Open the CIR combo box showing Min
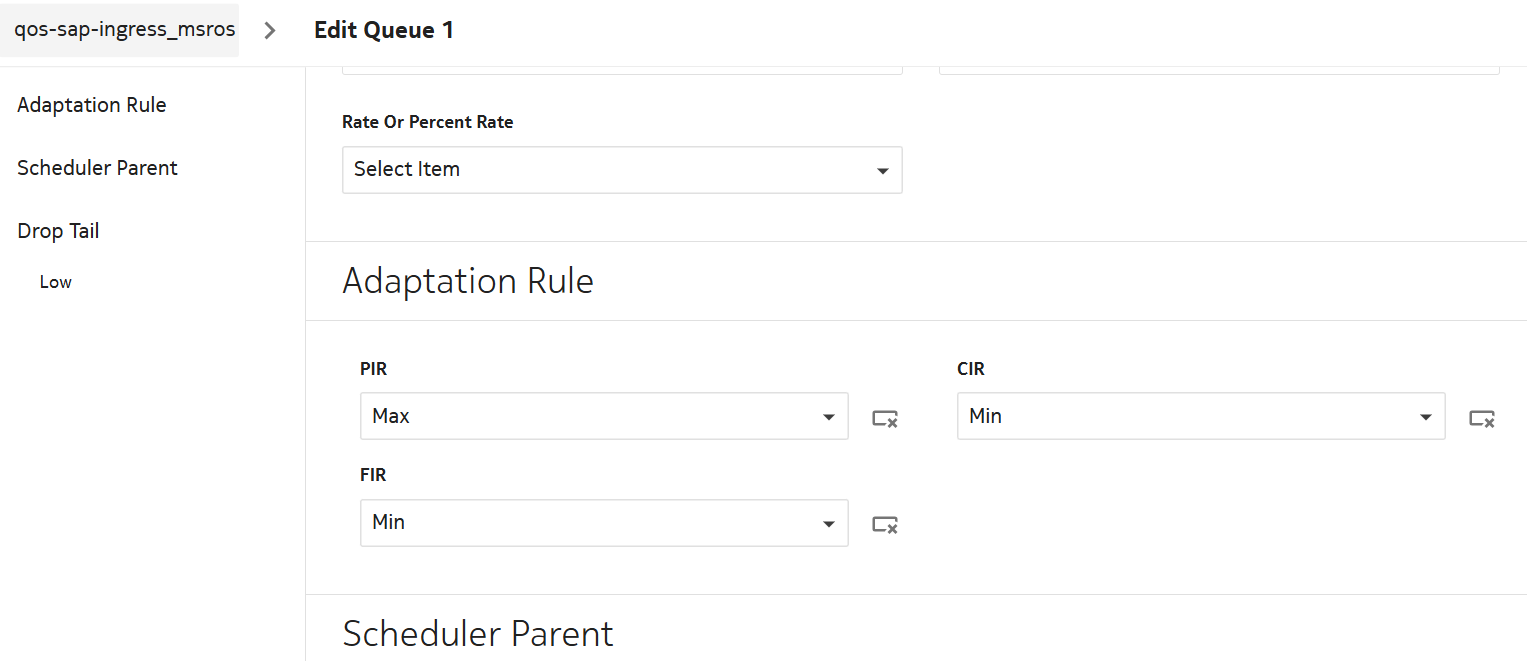The height and width of the screenshot is (661, 1527). tap(1187, 416)
